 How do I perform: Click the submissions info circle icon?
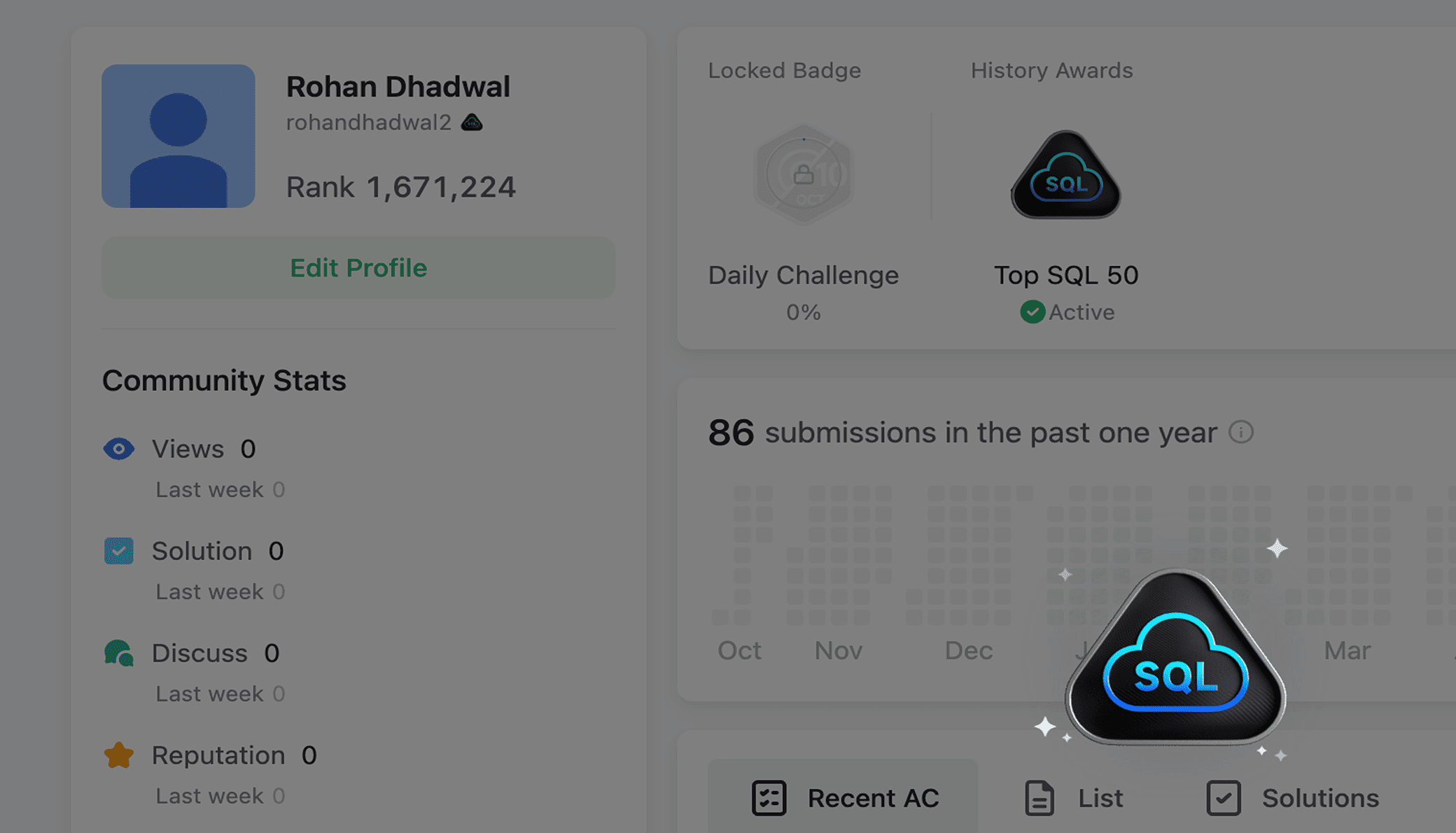click(x=1241, y=432)
